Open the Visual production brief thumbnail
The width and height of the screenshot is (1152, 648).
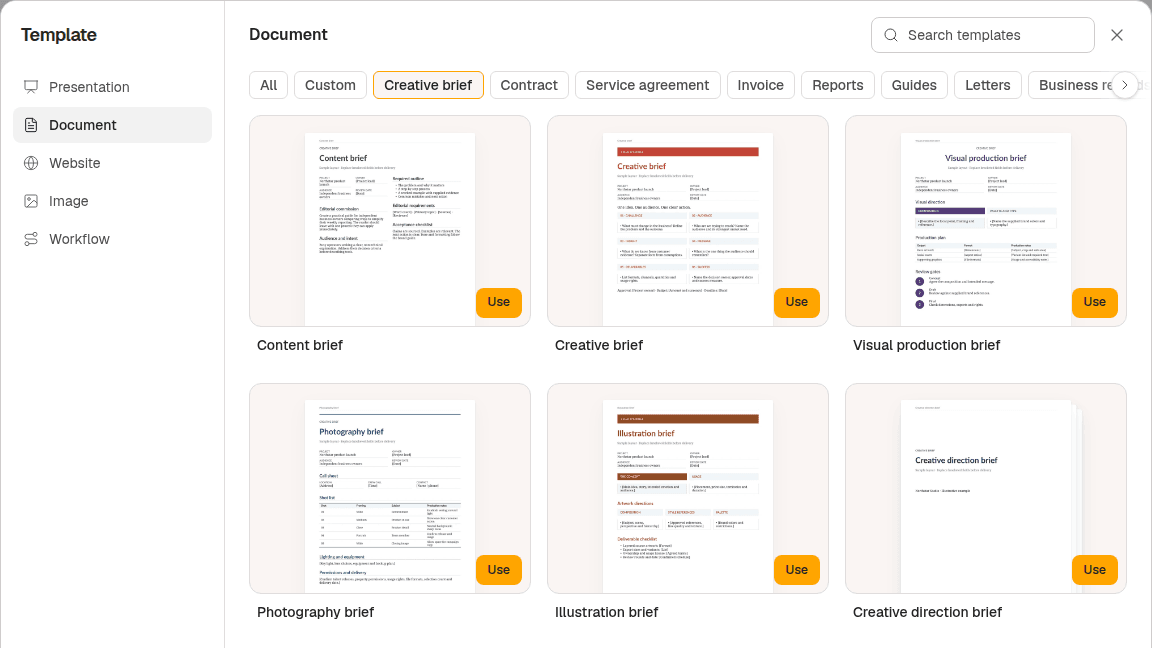986,220
